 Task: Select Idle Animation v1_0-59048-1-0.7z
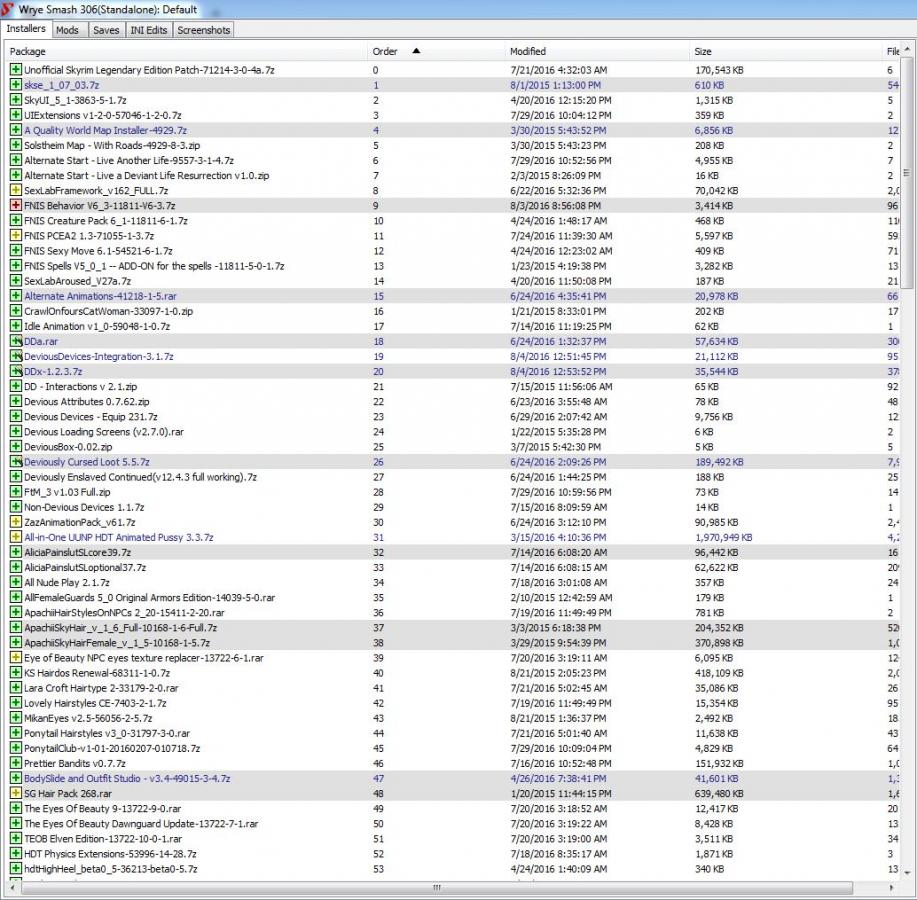pos(454,326)
